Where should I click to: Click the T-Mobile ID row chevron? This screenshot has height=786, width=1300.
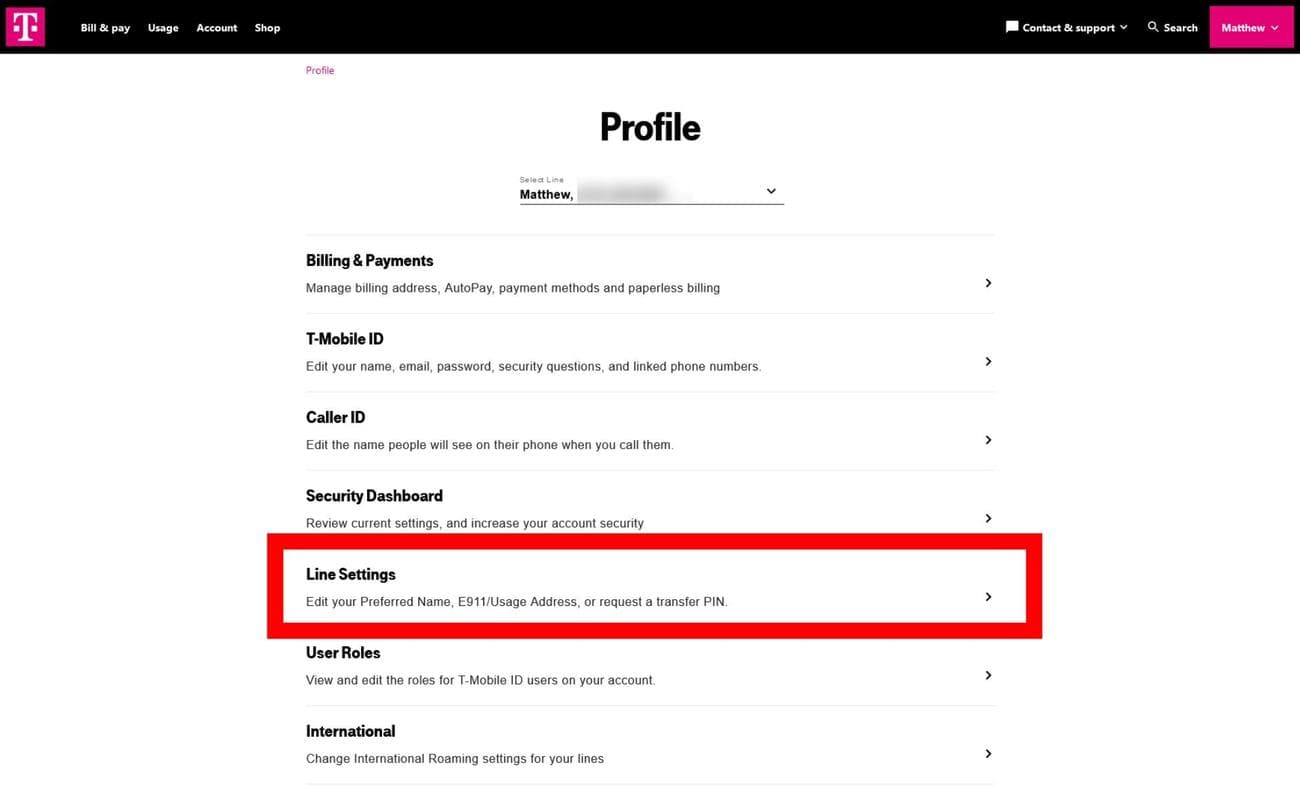988,361
